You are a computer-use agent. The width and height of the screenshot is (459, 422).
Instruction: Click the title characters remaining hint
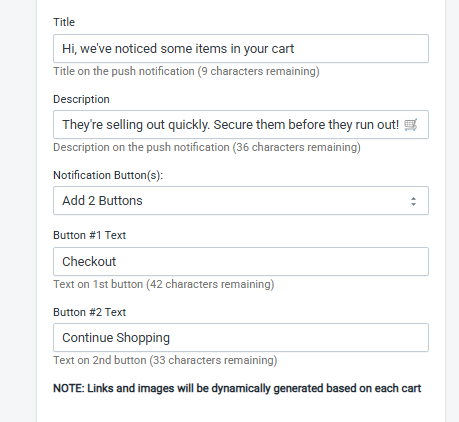pos(186,71)
